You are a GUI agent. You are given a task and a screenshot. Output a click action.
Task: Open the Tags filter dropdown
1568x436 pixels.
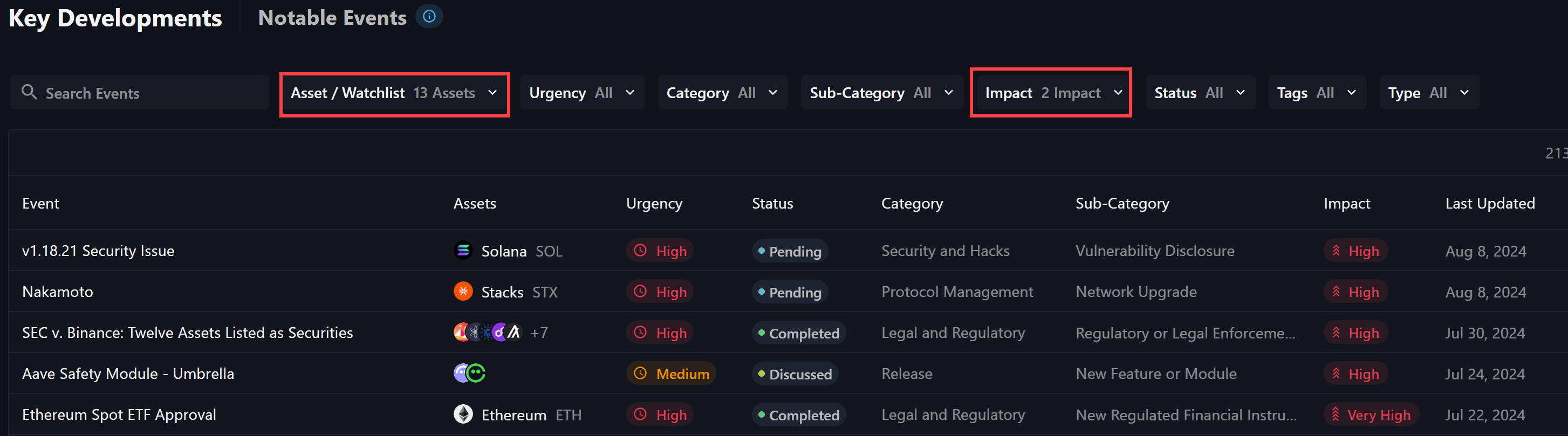pyautogui.click(x=1317, y=93)
